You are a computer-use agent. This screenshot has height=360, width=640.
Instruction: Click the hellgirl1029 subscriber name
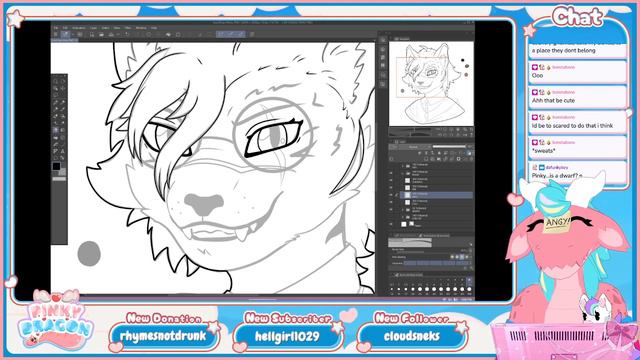[287, 336]
